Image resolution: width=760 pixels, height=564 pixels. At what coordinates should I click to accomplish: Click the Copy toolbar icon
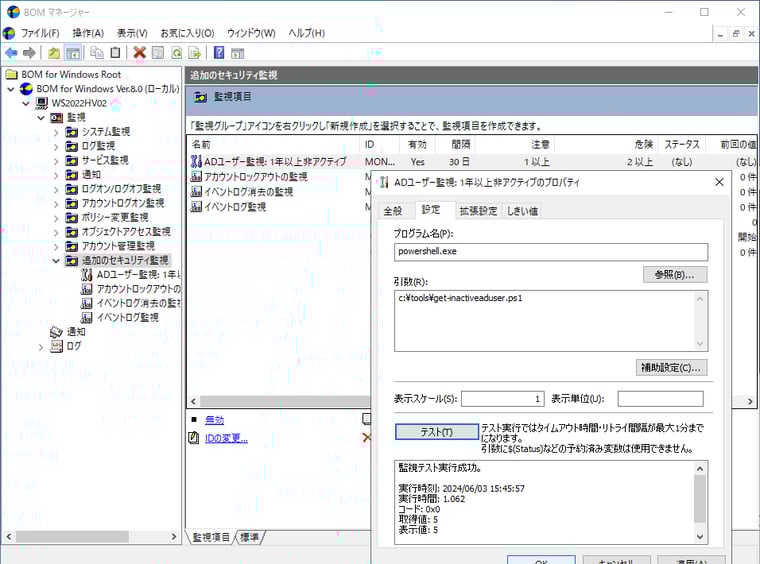coord(97,52)
